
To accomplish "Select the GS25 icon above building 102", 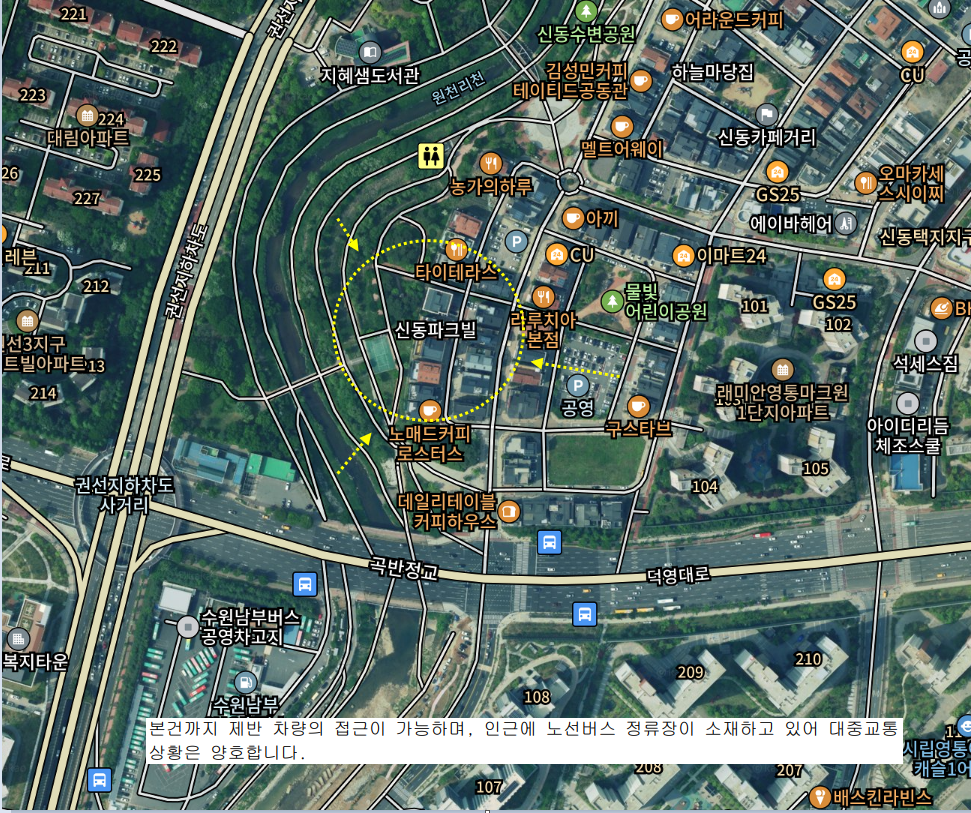I will (x=834, y=279).
